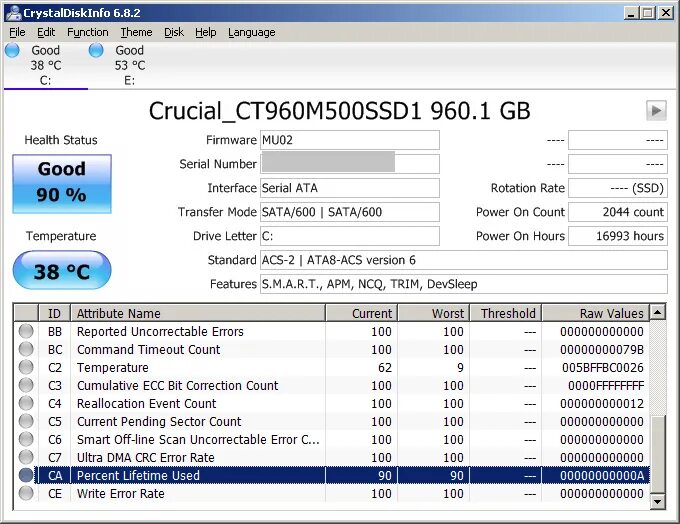The height and width of the screenshot is (524, 680).
Task: Click status circle for Cumulative ECC Bit Correction
Action: (26, 385)
